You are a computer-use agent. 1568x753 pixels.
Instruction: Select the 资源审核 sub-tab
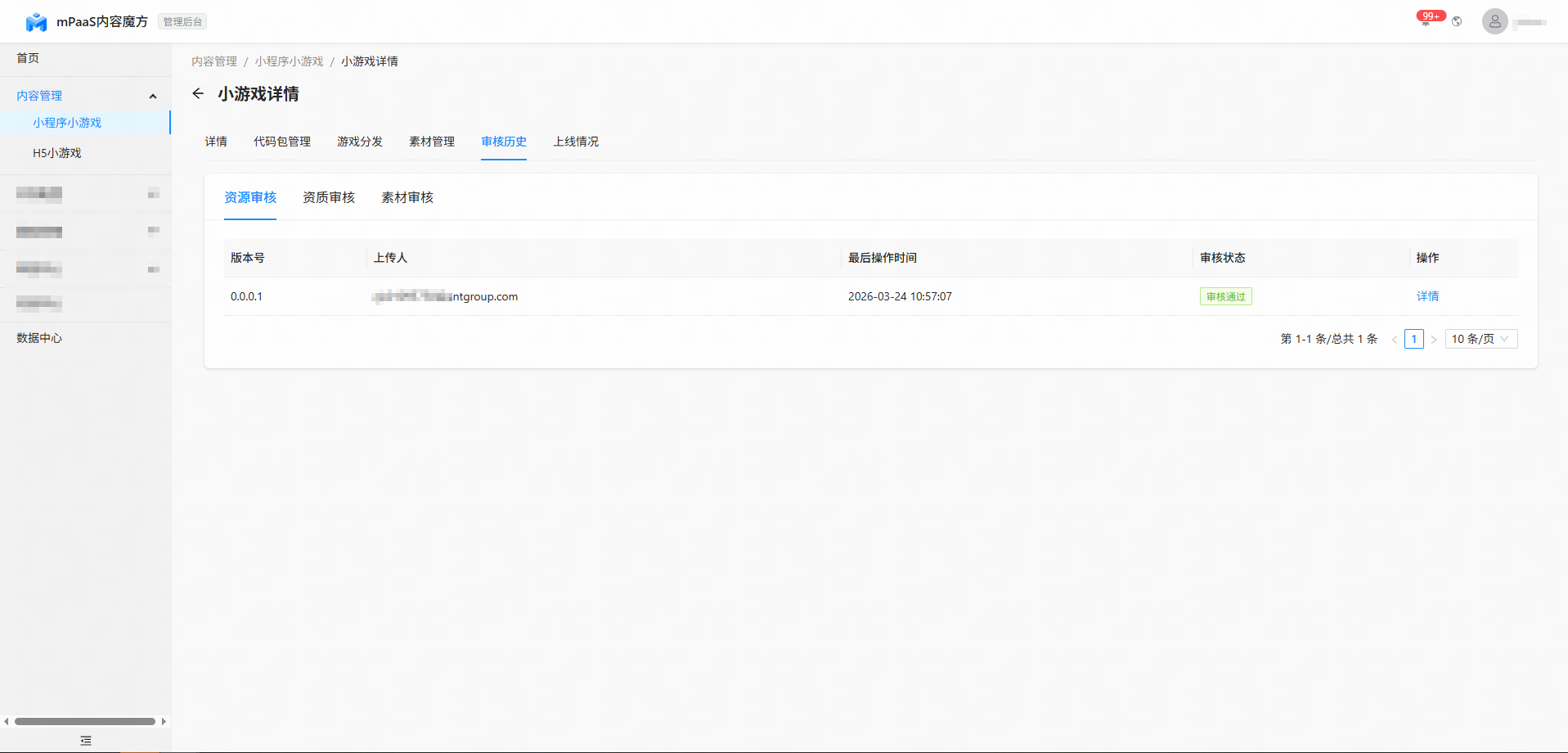tap(250, 197)
